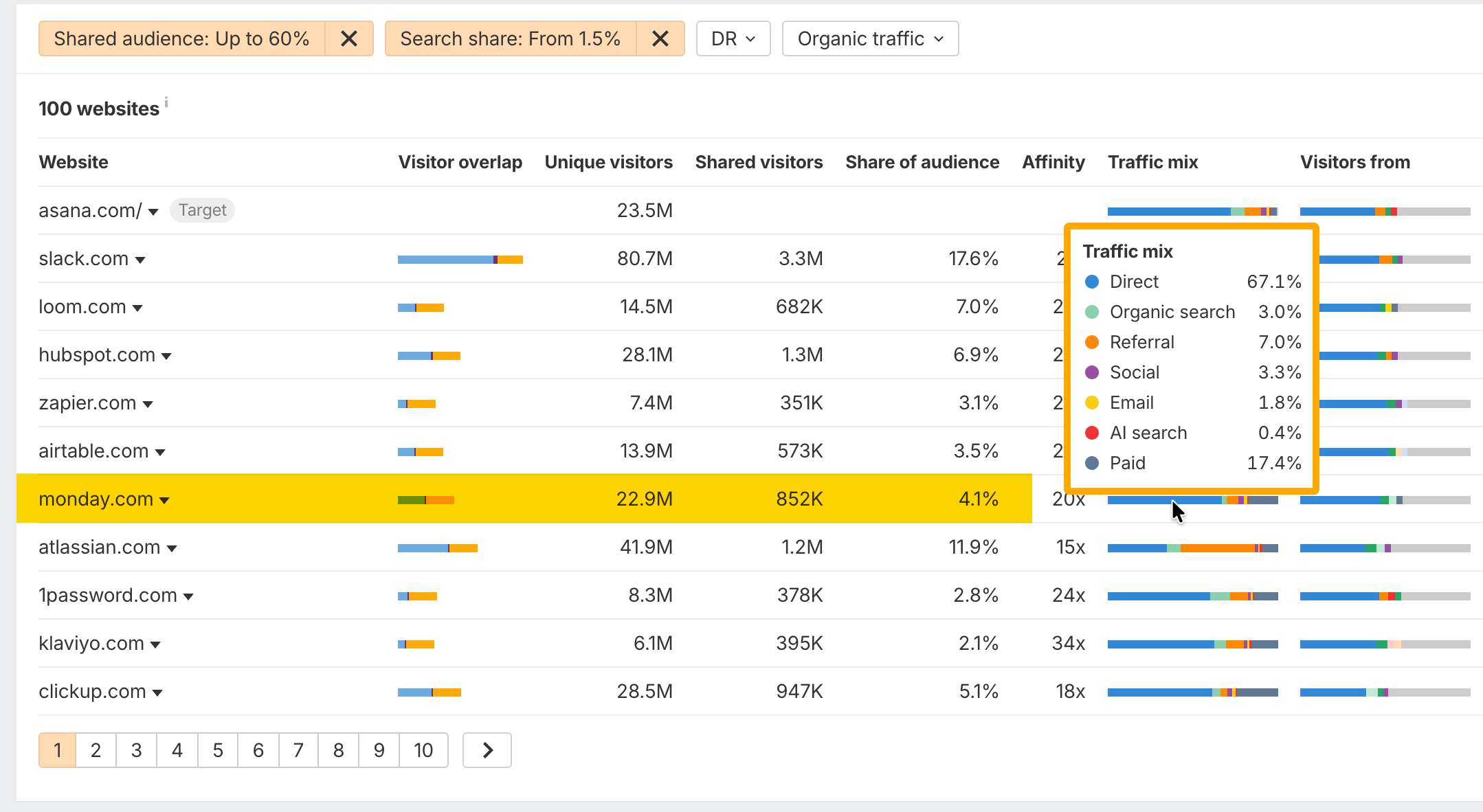This screenshot has height=812, width=1483.
Task: Click slack.com visitor overlap bar
Action: [460, 260]
